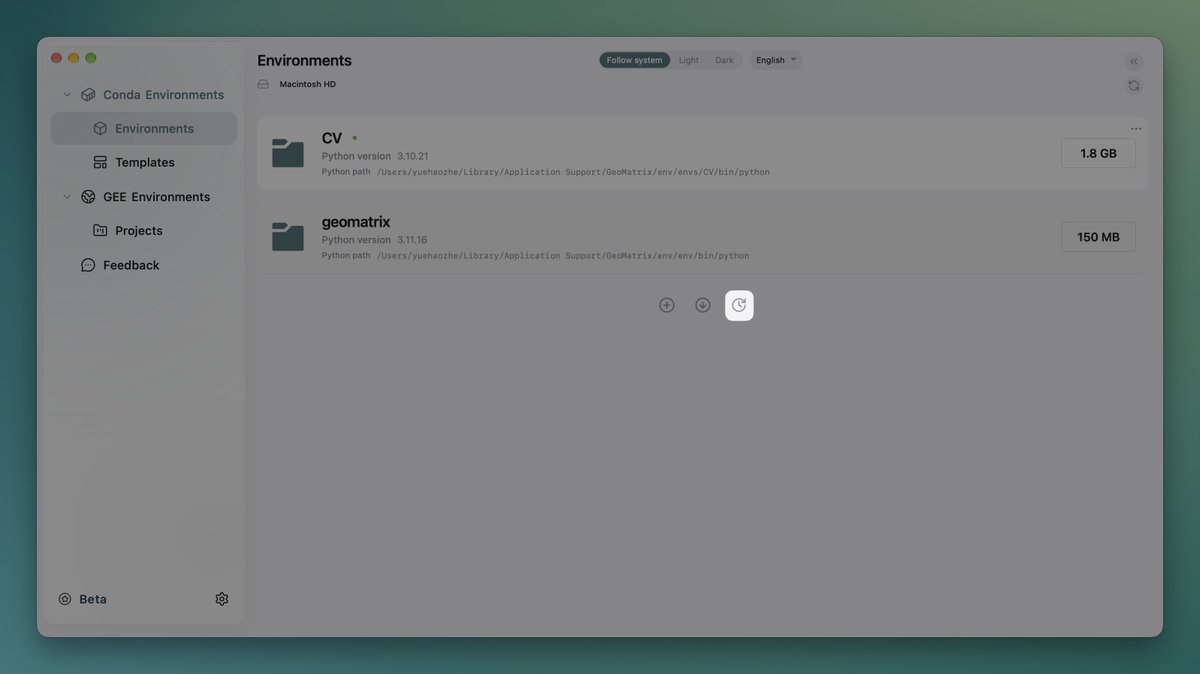Collapse the GEE Environments section chevron
Screen dimensions: 1200x674
pyautogui.click(x=67, y=197)
